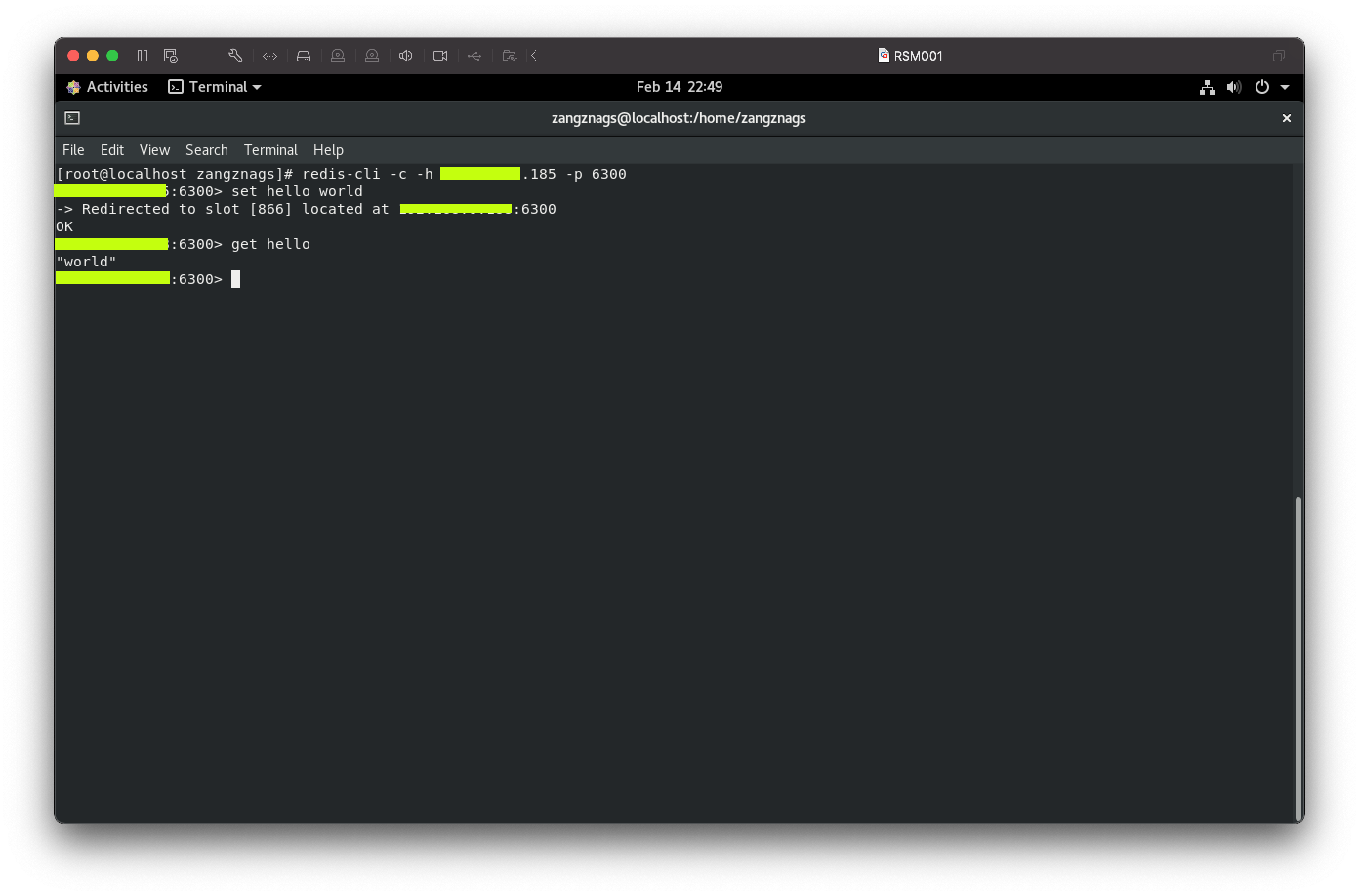Open the GNOME system menu arrow
Image resolution: width=1359 pixels, height=896 pixels.
[x=1285, y=87]
